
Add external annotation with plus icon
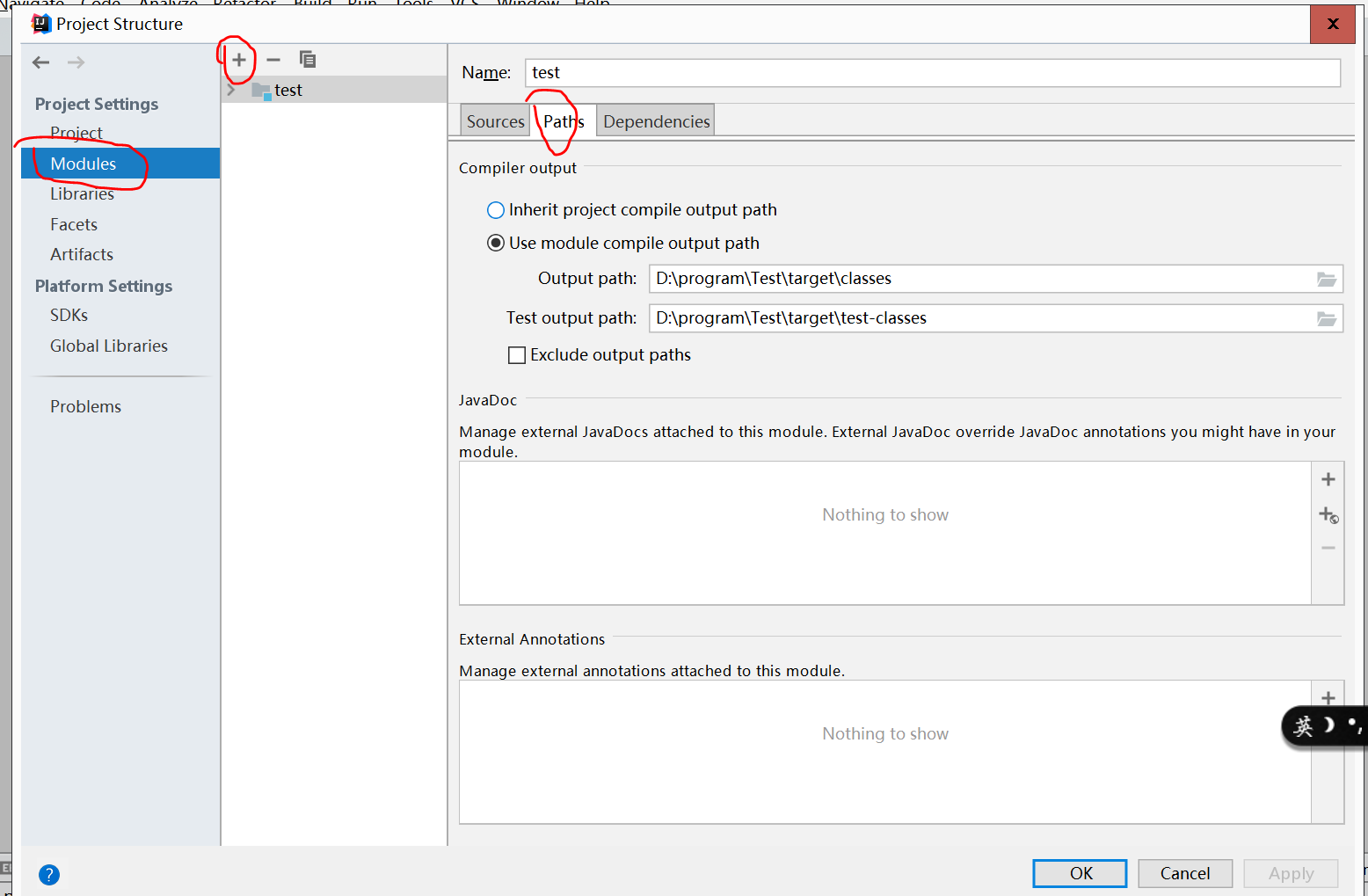1328,698
